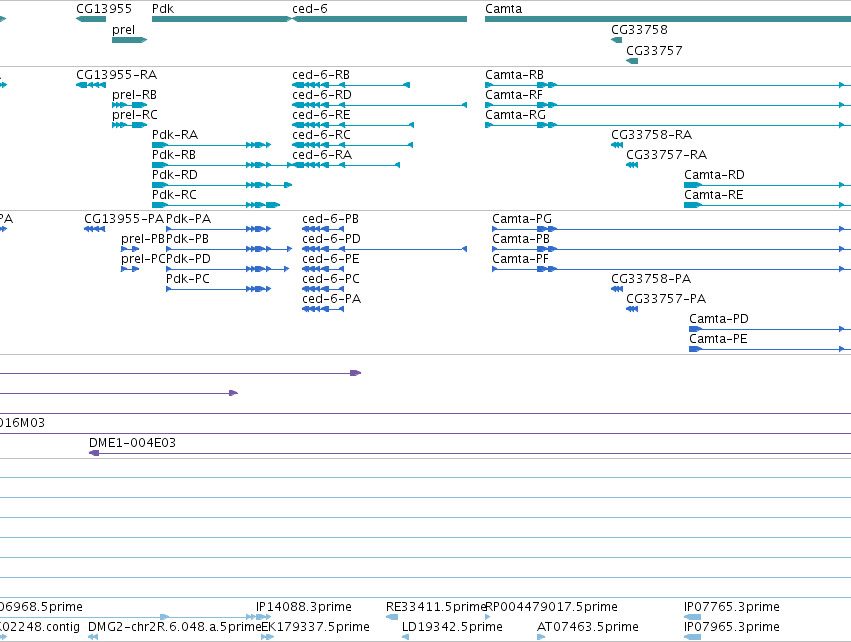Screen dimensions: 851x642
Task: Click the CG13955-PA protein label
Action: (124, 219)
